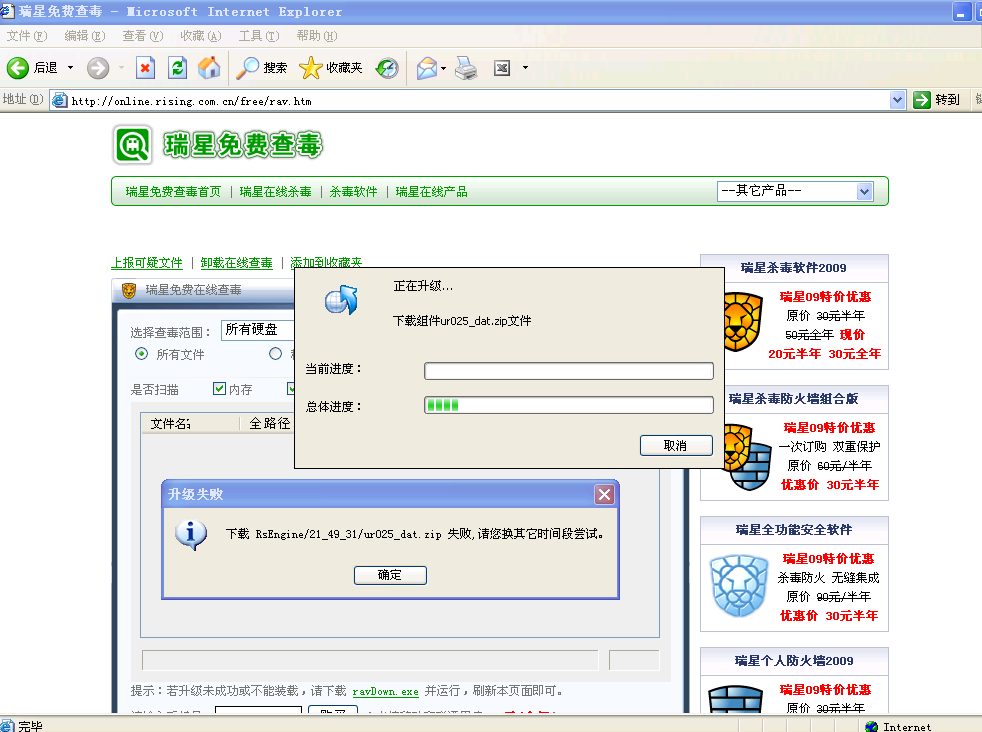Click the upgrade globe arrow icon

tap(341, 300)
